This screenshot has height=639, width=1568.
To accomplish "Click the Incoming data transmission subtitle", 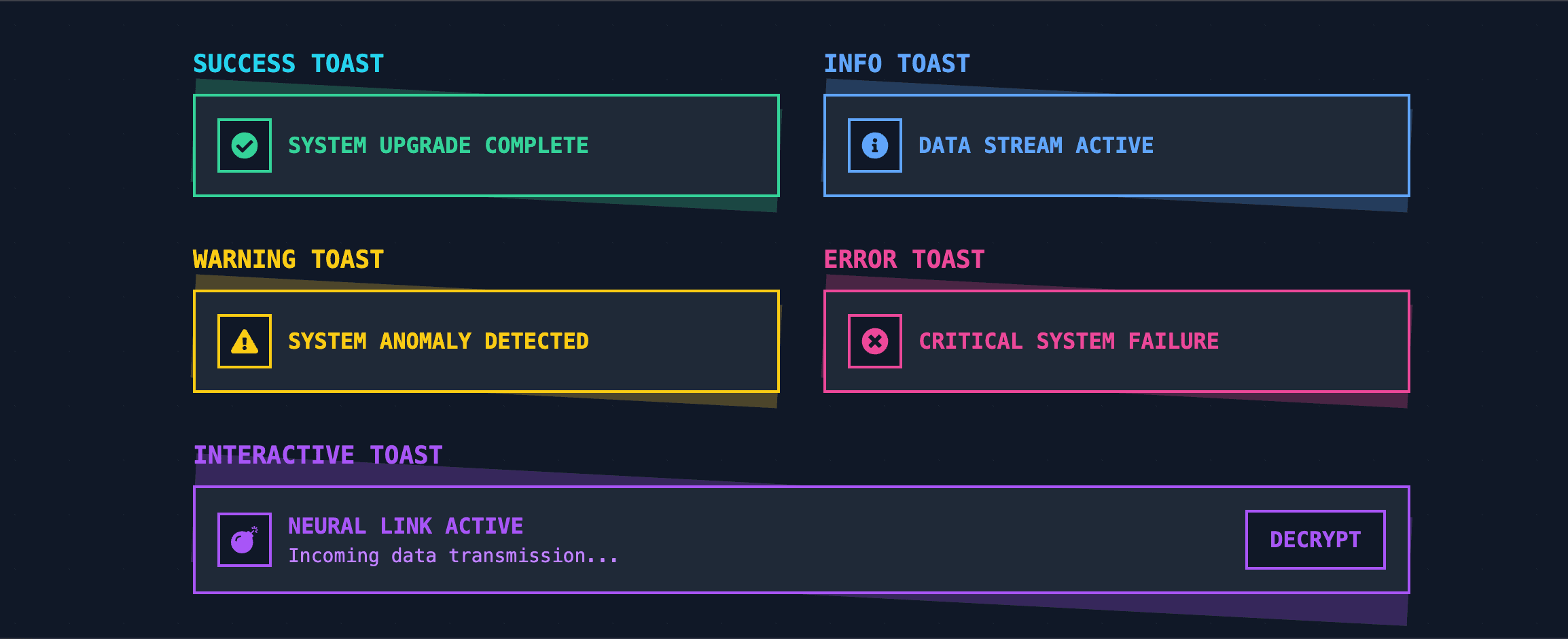I will [453, 555].
